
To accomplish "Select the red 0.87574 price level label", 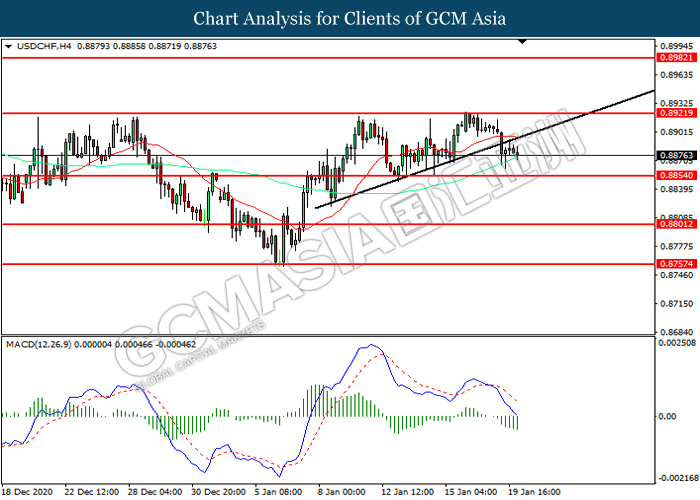I will (676, 264).
